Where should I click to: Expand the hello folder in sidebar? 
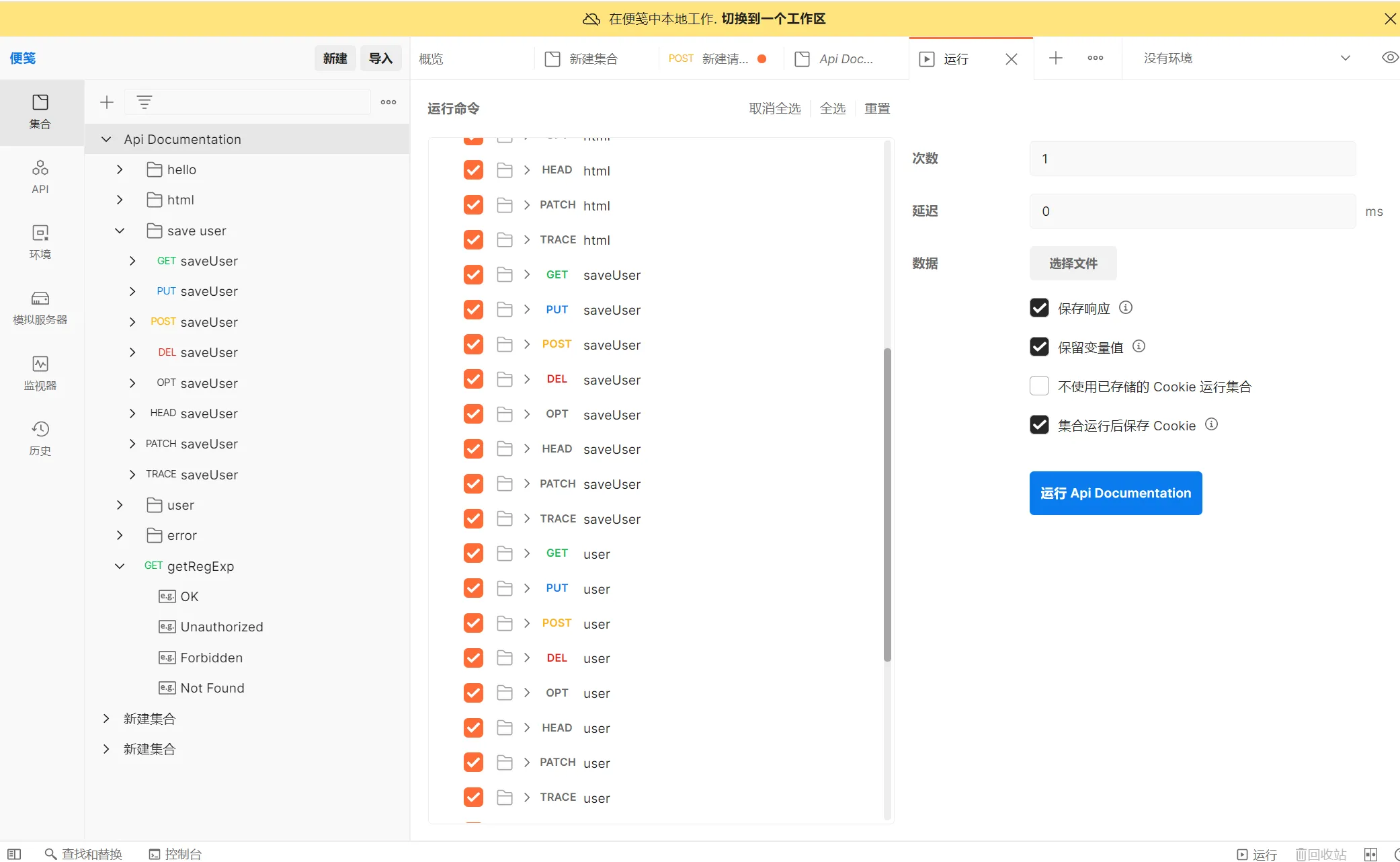pos(120,169)
